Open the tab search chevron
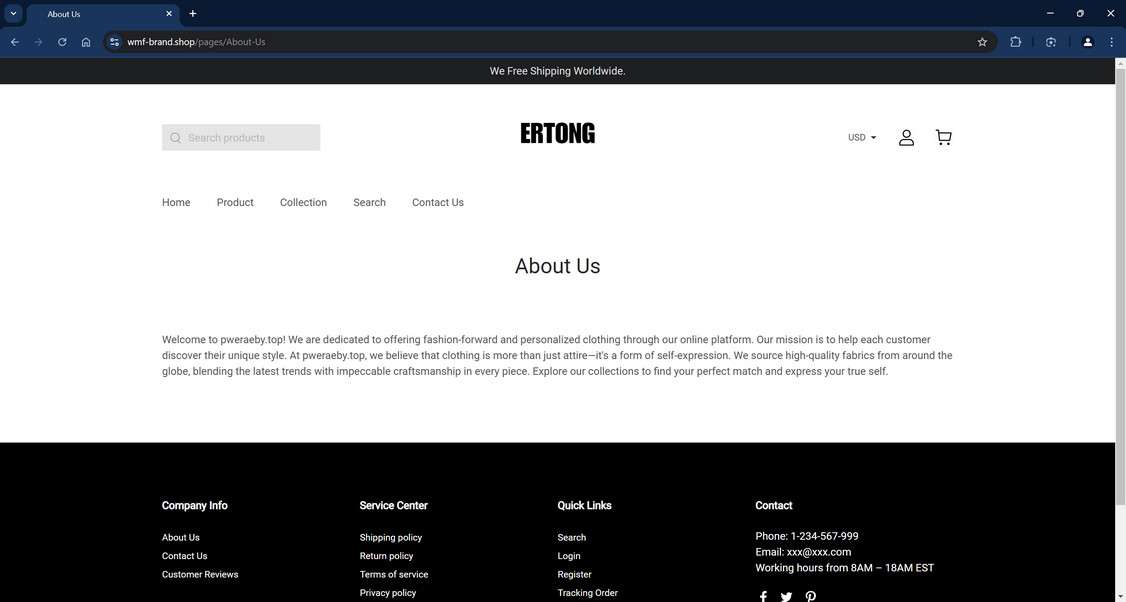 [x=13, y=14]
